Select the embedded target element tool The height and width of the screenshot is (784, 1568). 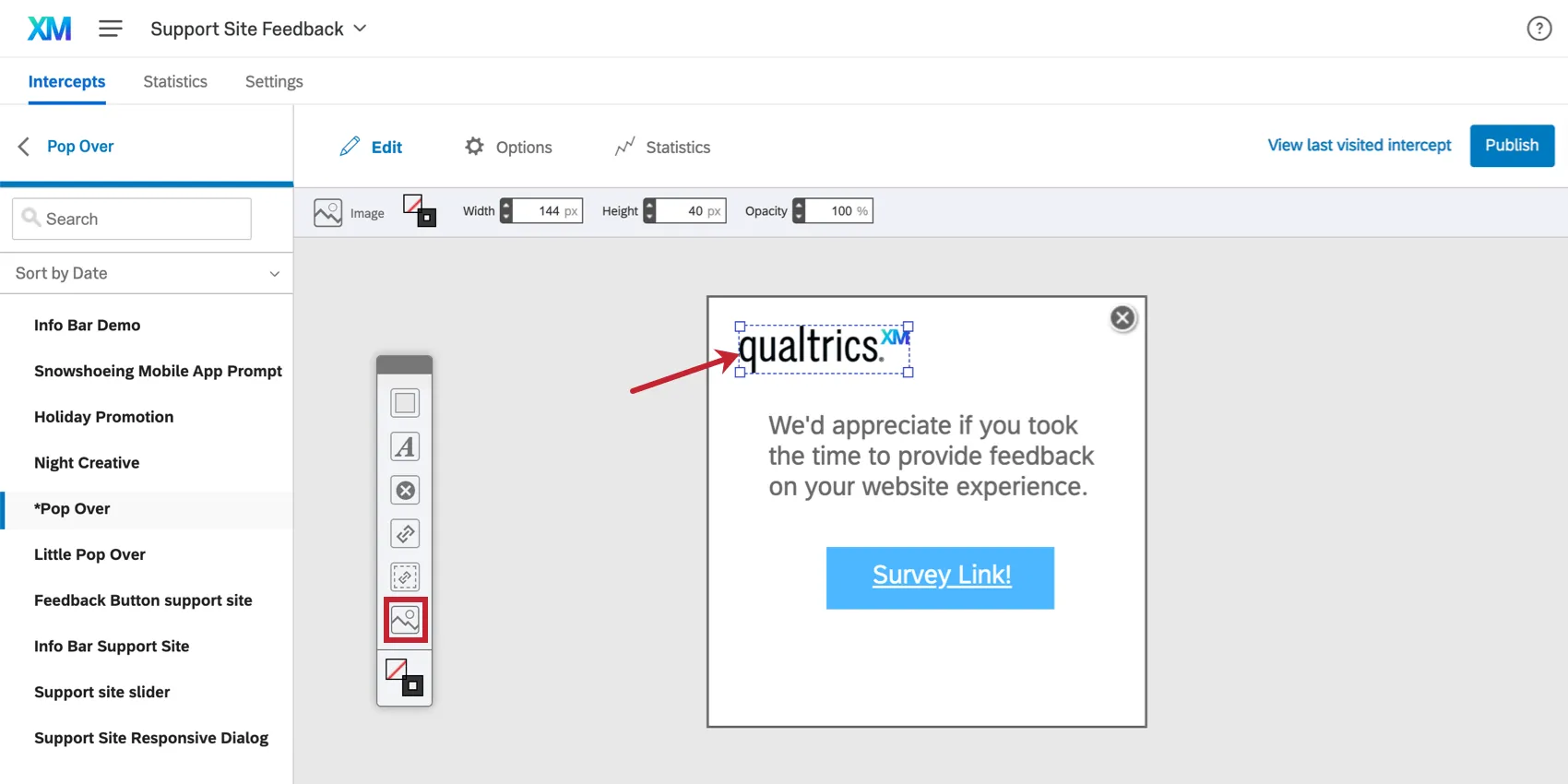coord(405,576)
